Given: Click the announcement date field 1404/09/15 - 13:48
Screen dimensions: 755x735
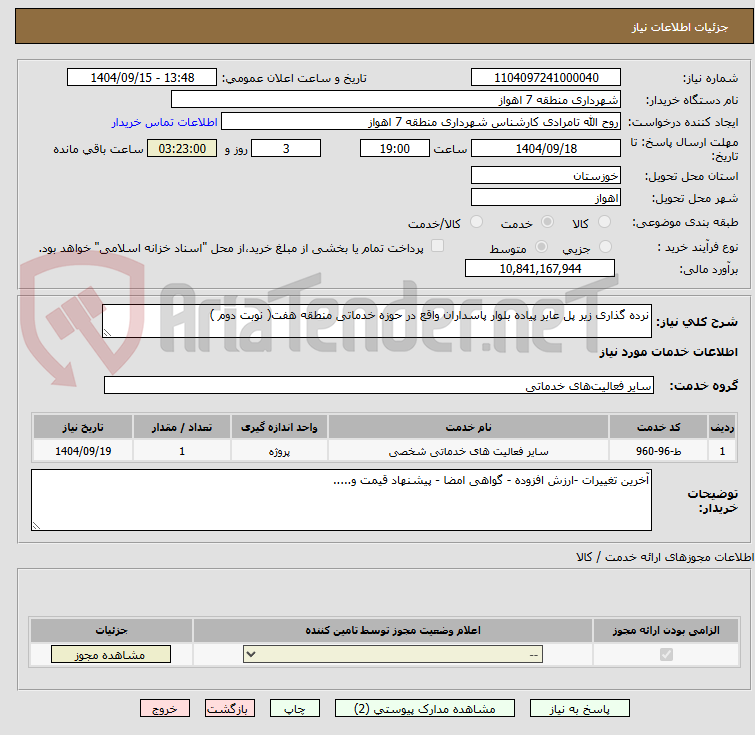Looking at the screenshot, I should (x=142, y=78).
